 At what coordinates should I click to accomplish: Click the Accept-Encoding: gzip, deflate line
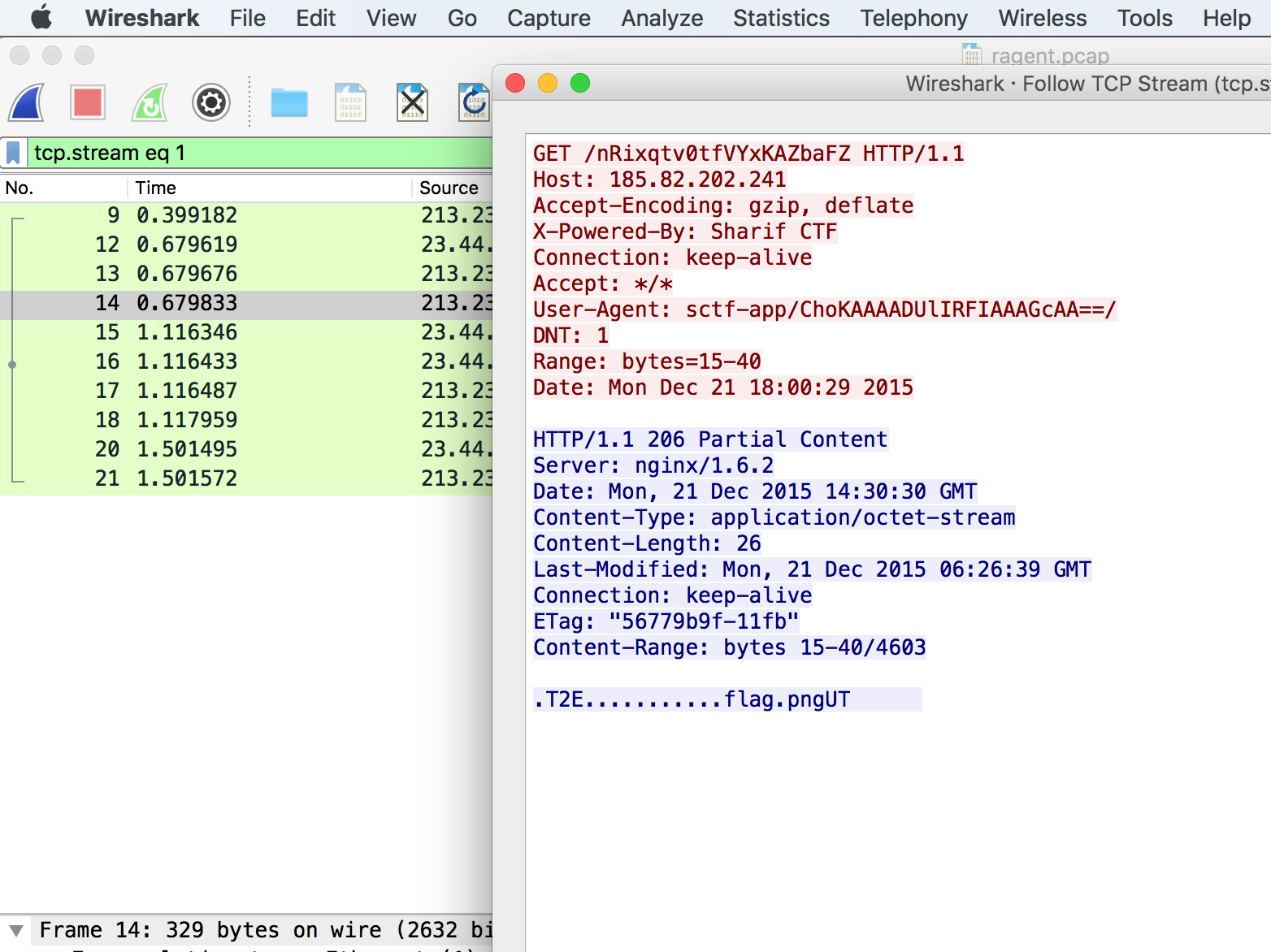(723, 206)
